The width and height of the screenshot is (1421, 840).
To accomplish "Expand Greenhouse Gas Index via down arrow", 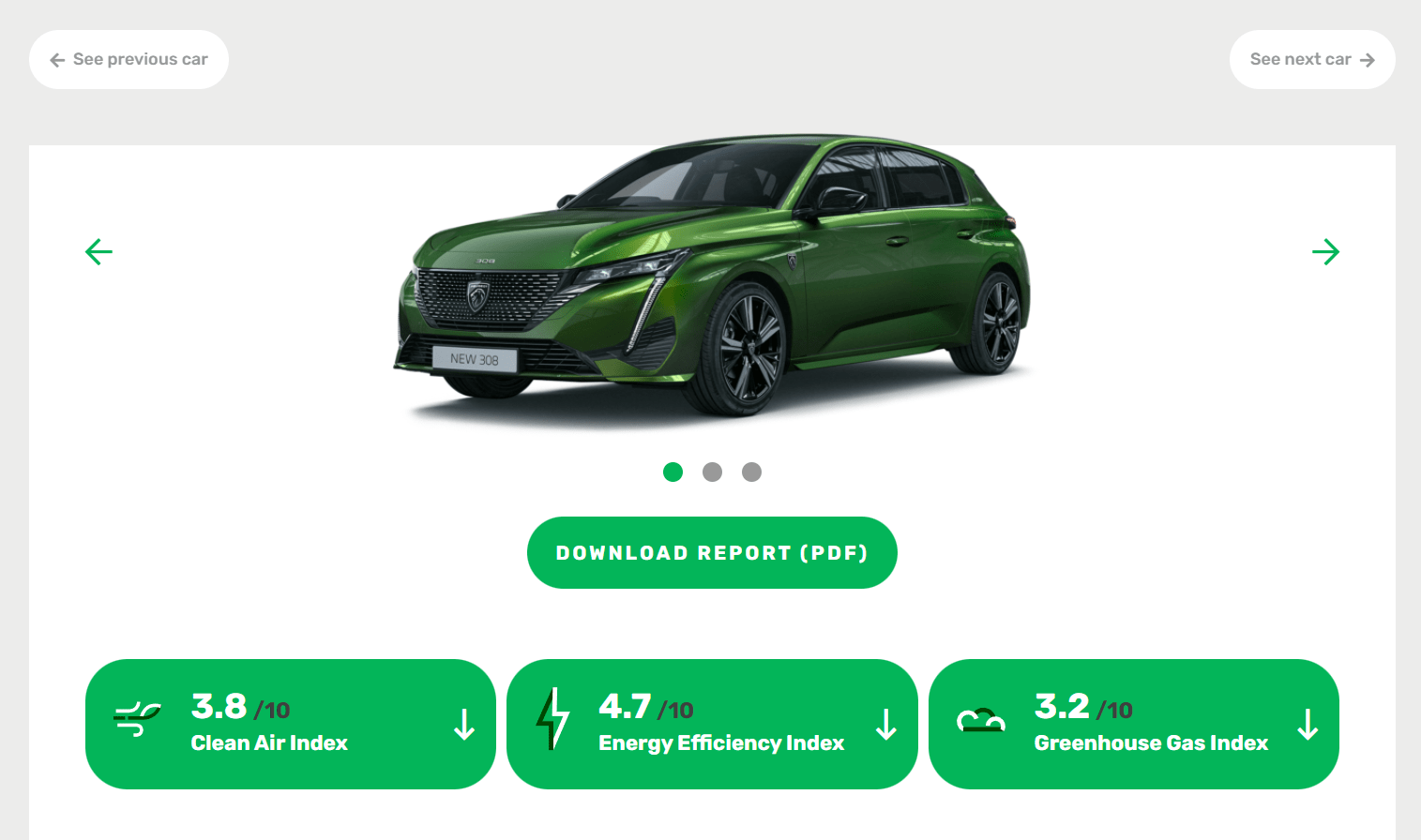I will click(x=1308, y=725).
